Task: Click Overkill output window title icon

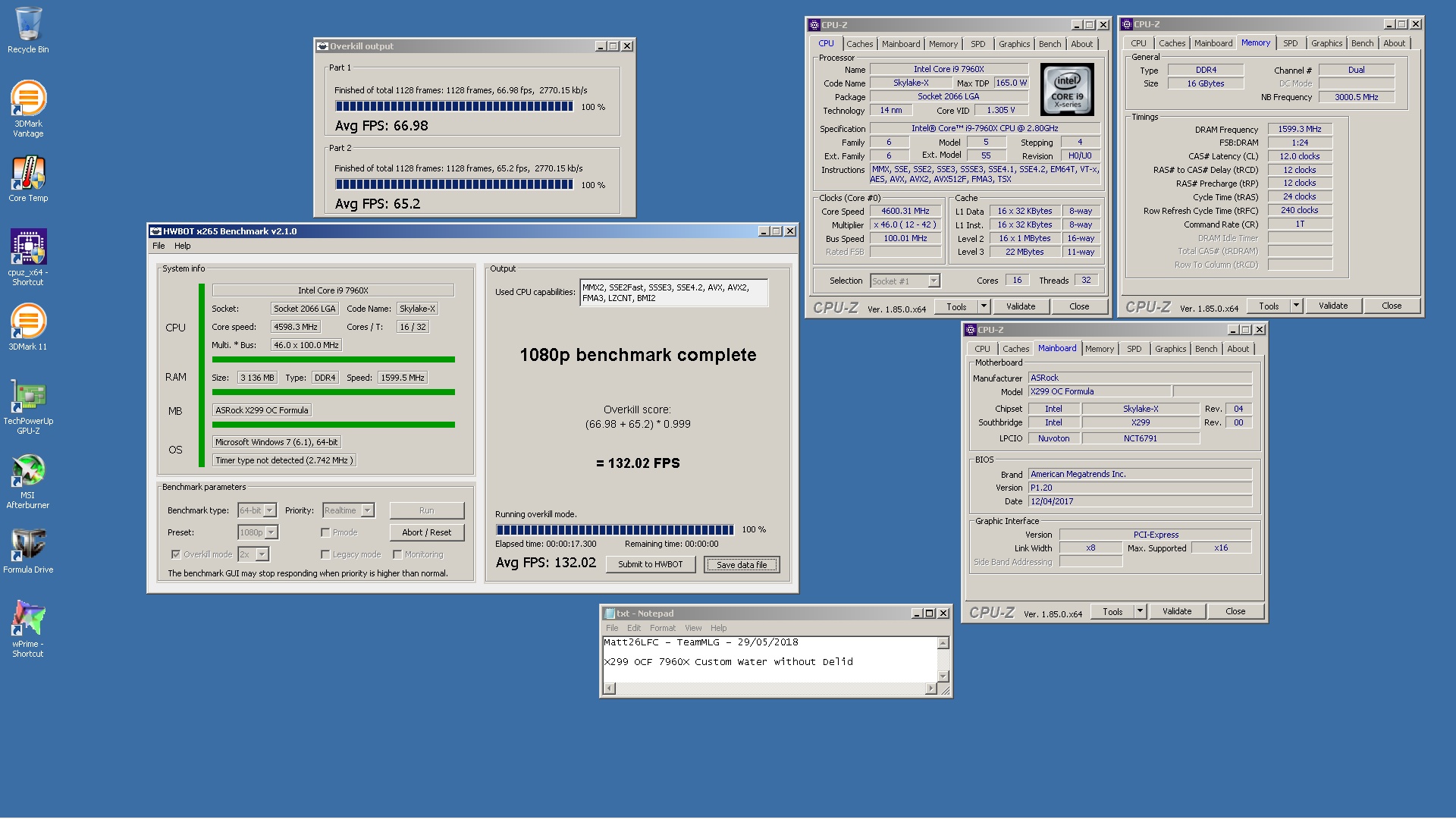Action: [322, 46]
